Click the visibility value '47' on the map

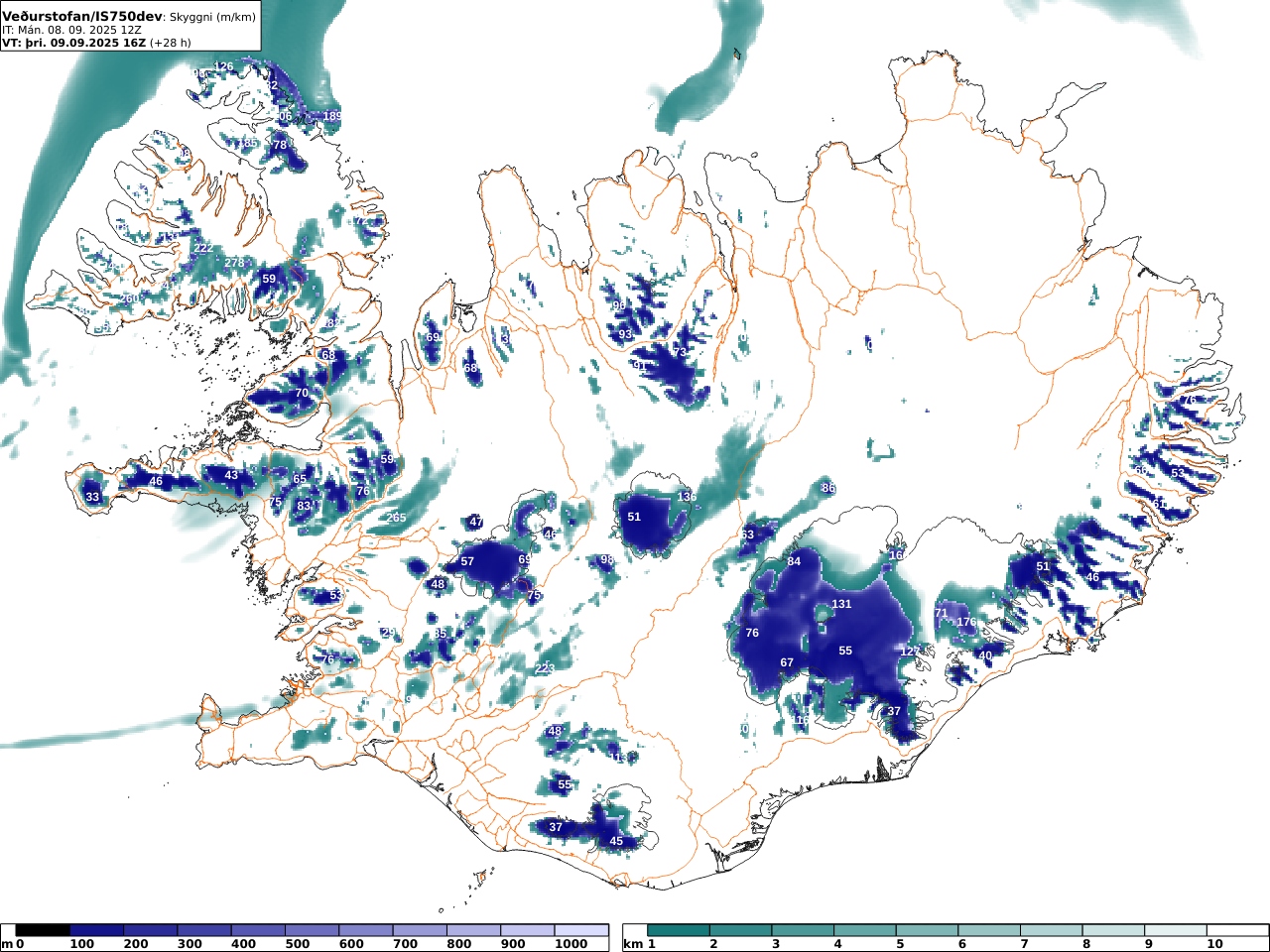(x=476, y=522)
